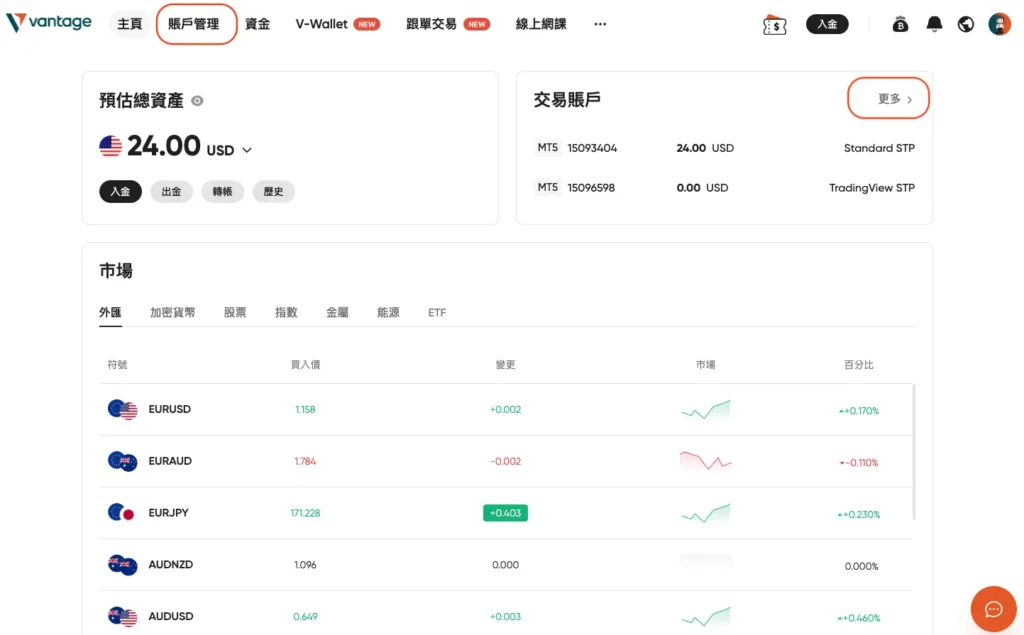Open the 歷史 link under total assets

click(273, 191)
